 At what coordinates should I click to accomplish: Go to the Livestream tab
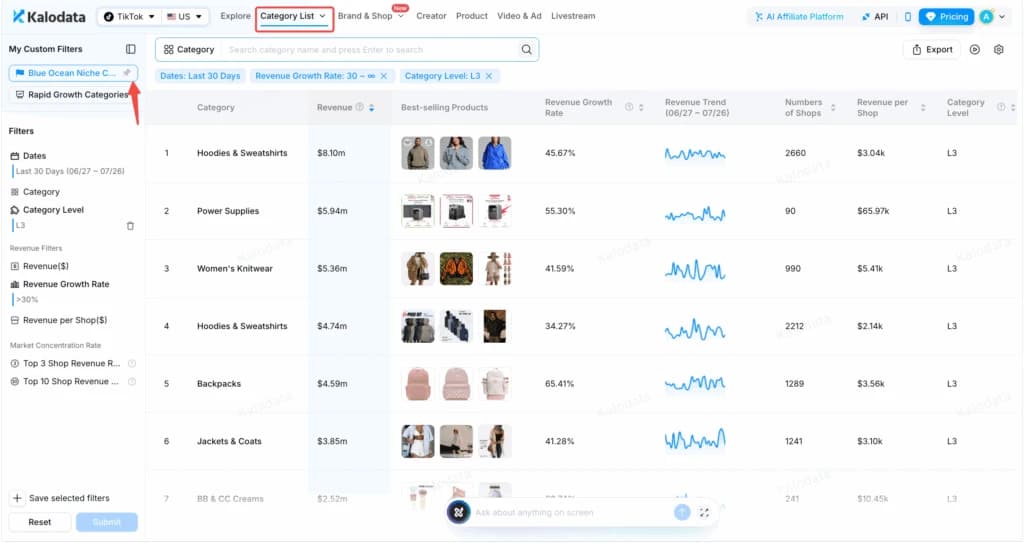pyautogui.click(x=573, y=16)
